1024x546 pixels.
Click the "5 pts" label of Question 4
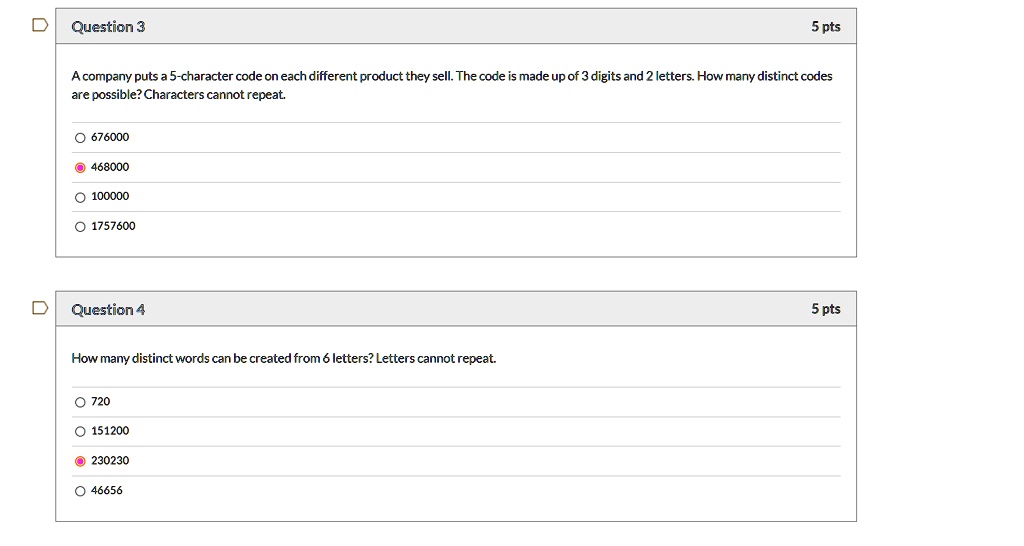click(825, 309)
